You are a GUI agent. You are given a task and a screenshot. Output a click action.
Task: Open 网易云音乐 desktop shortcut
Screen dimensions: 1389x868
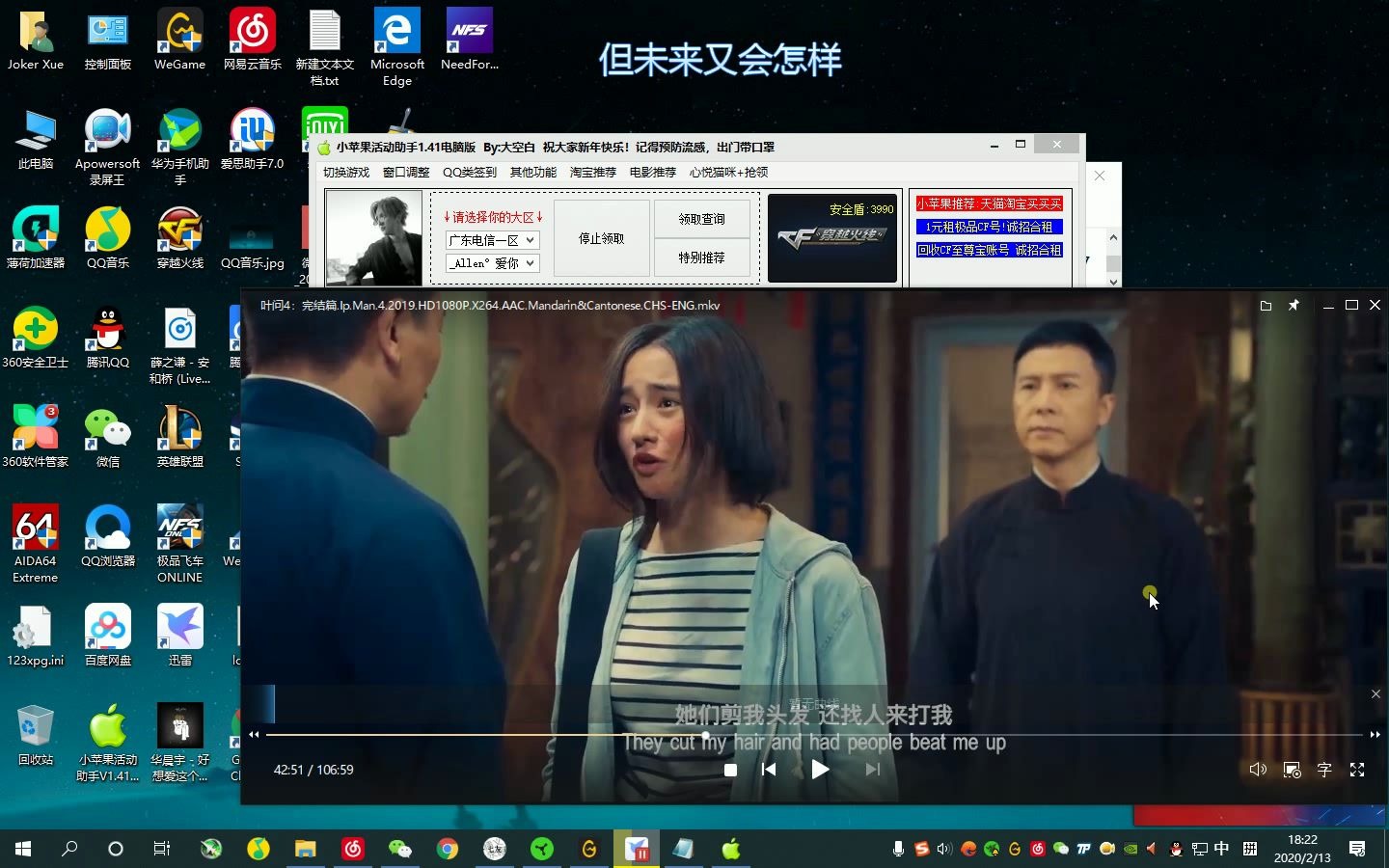(x=253, y=40)
